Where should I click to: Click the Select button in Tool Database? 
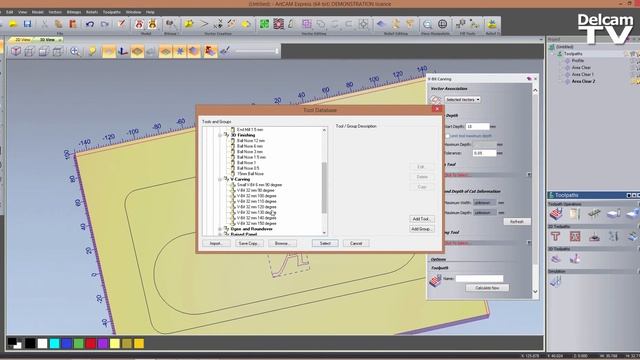325,243
